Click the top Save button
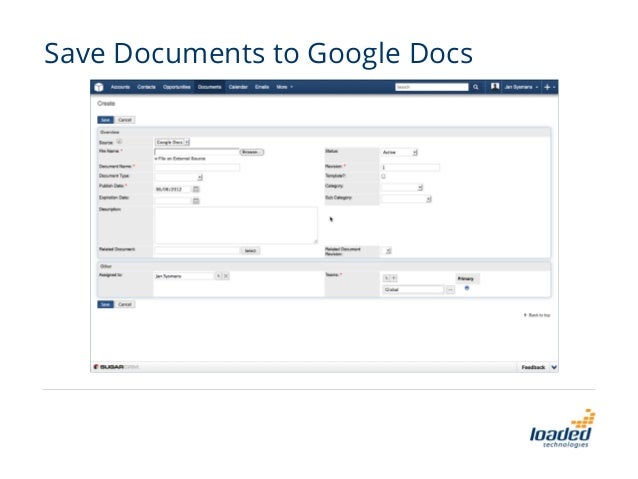 [x=105, y=120]
